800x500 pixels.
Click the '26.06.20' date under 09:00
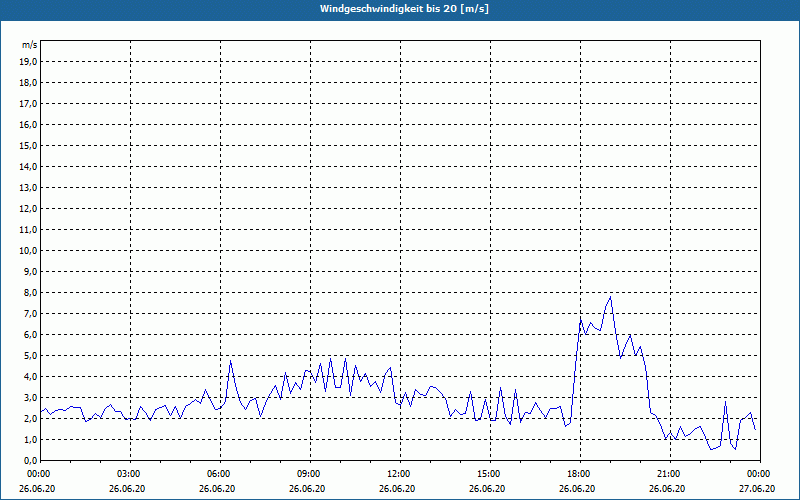click(307, 489)
